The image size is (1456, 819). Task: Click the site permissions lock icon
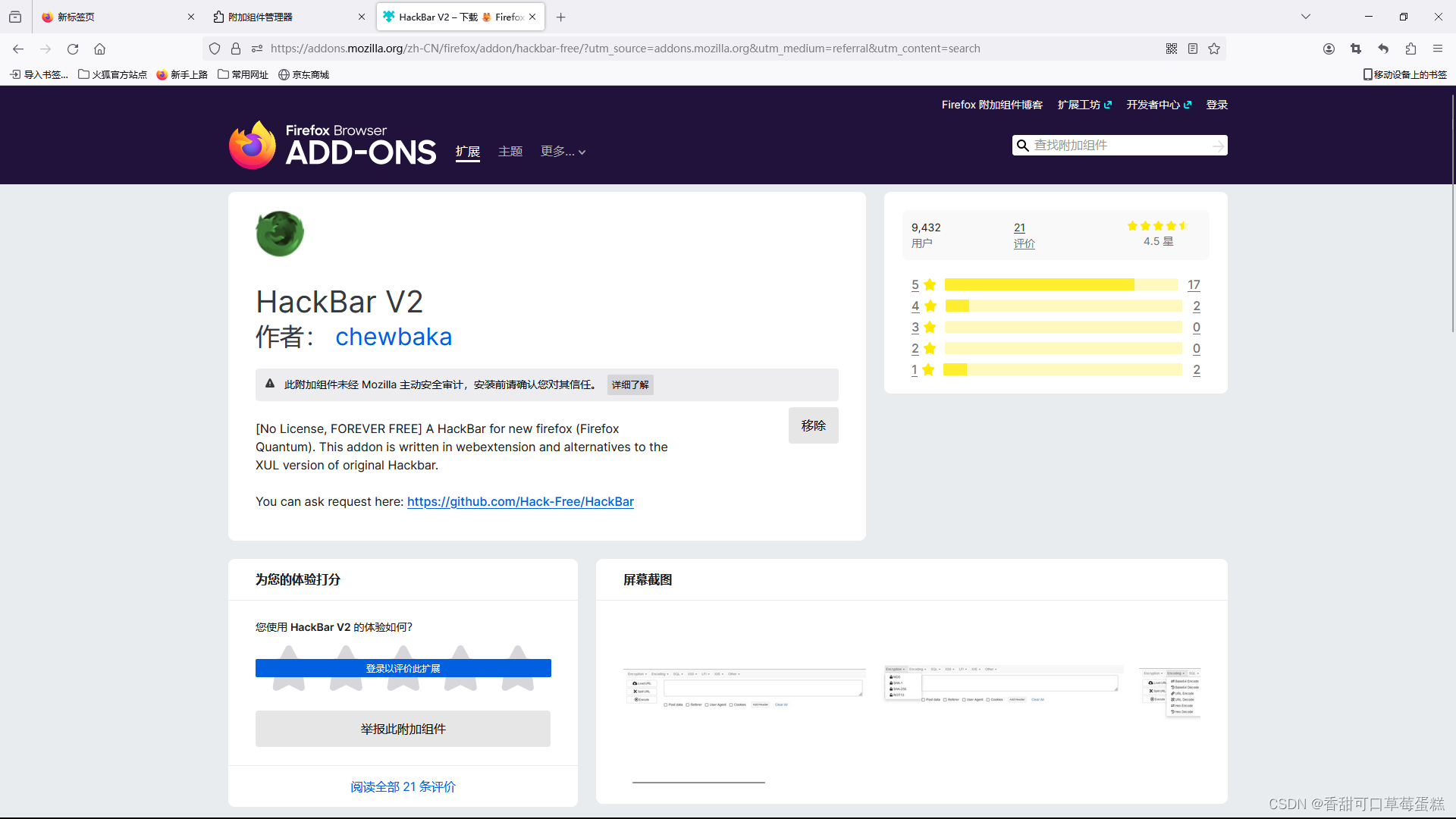click(236, 49)
